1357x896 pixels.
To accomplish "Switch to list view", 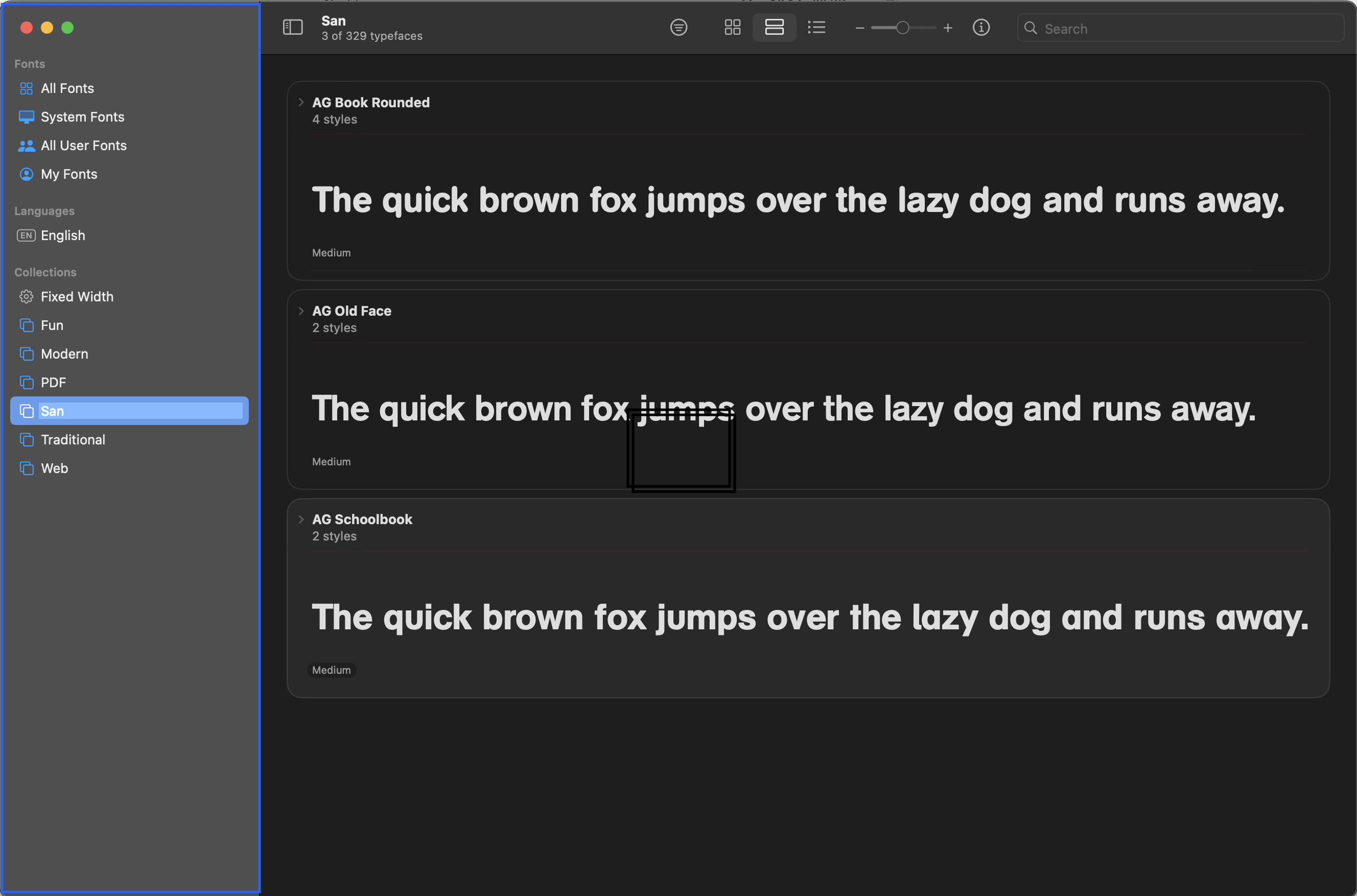I will click(816, 28).
